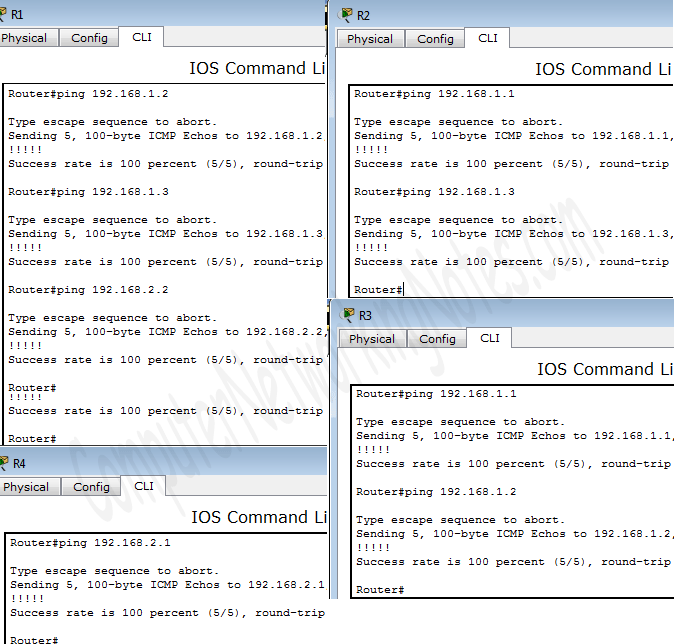Click the 'Router#' prompt with cursor in R2 CLI

[378, 290]
